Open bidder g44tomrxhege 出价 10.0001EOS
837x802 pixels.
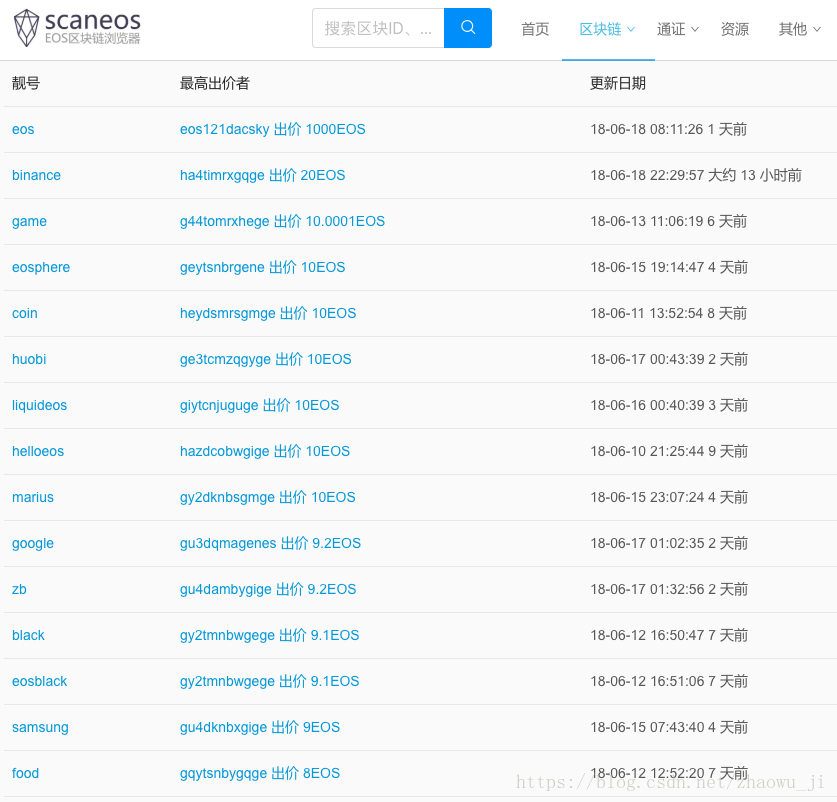click(x=282, y=222)
